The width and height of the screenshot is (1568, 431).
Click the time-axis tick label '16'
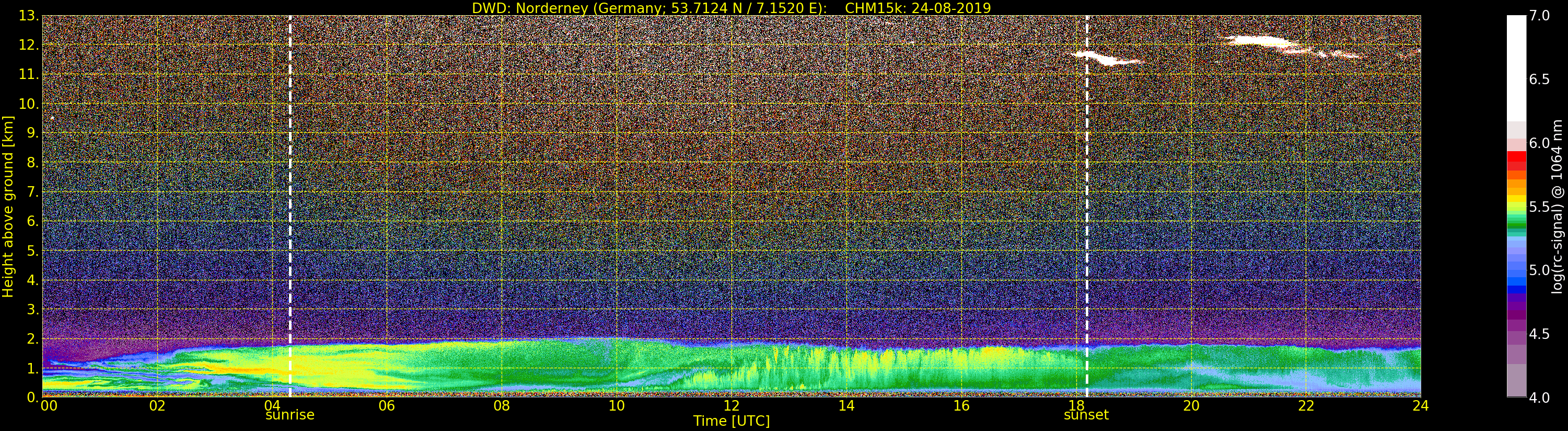tap(961, 406)
